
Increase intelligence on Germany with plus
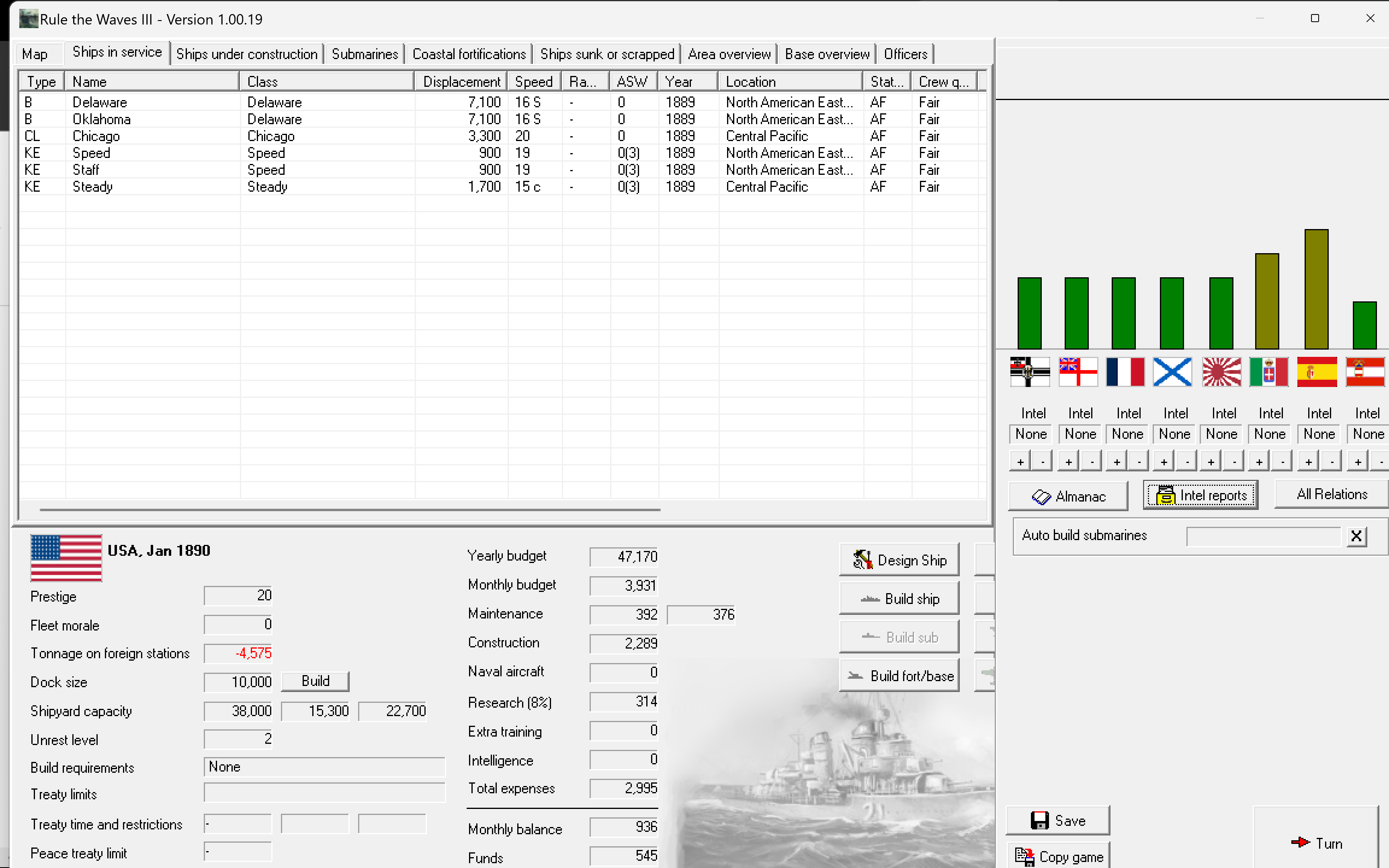[1020, 462]
